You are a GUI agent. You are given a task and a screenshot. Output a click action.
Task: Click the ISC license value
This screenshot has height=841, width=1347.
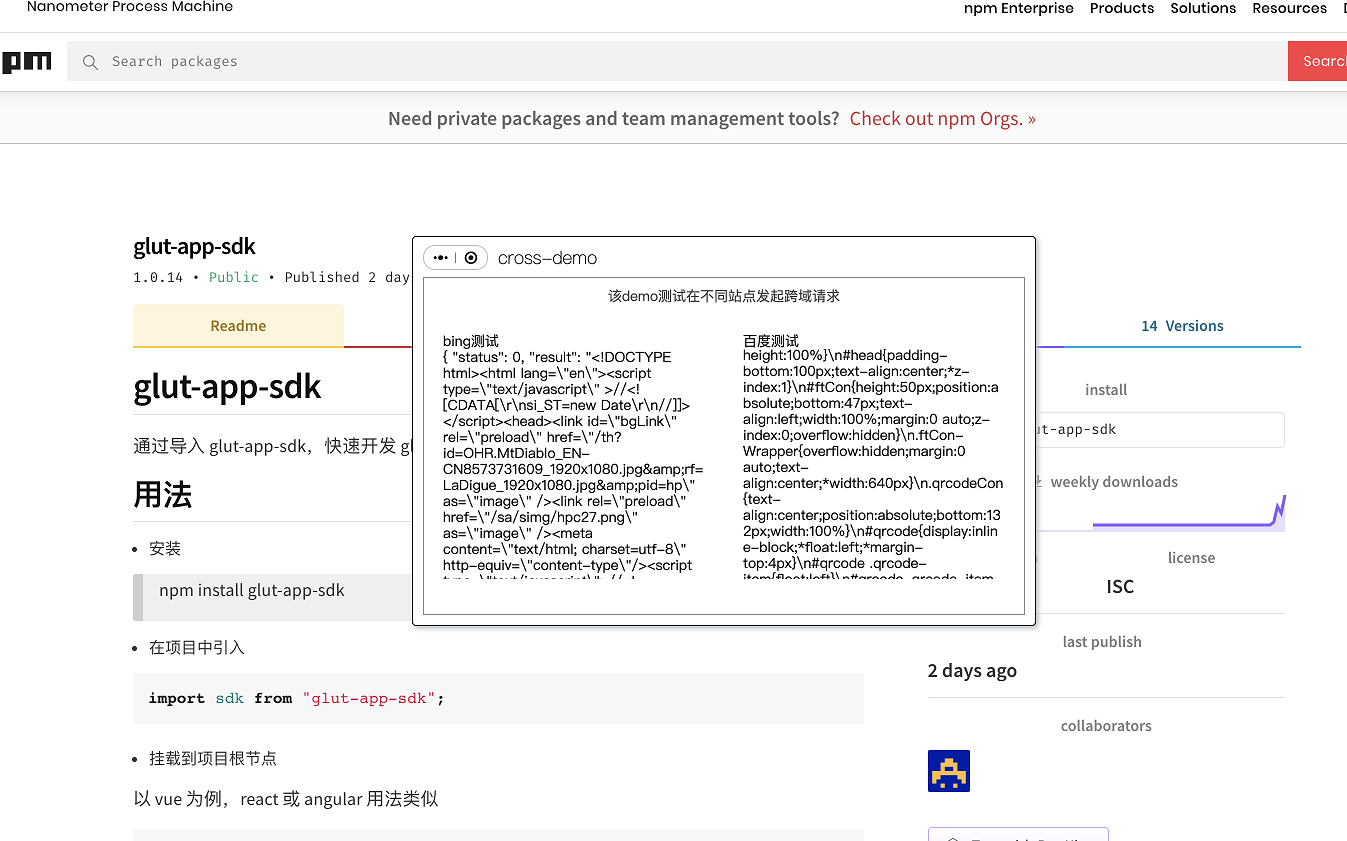point(1120,587)
